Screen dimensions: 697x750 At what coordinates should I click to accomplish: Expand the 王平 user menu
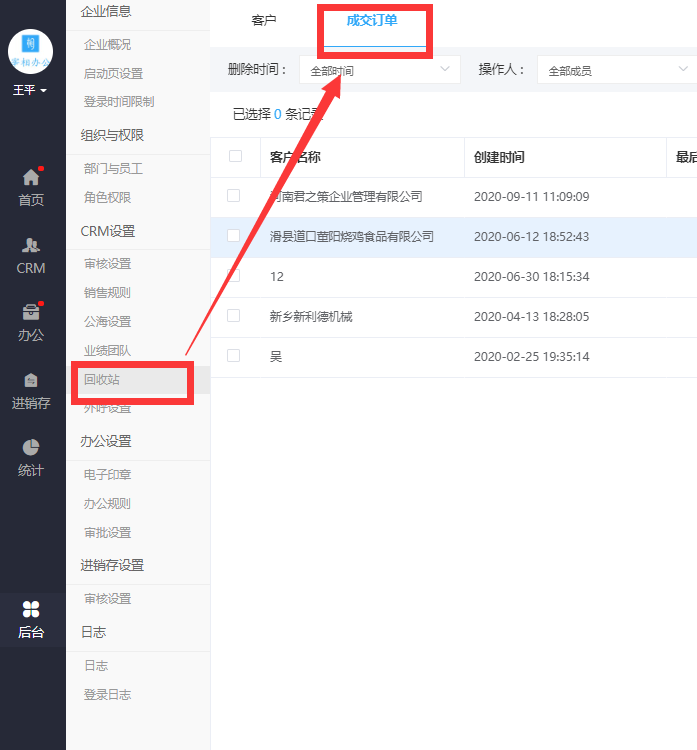click(x=30, y=90)
